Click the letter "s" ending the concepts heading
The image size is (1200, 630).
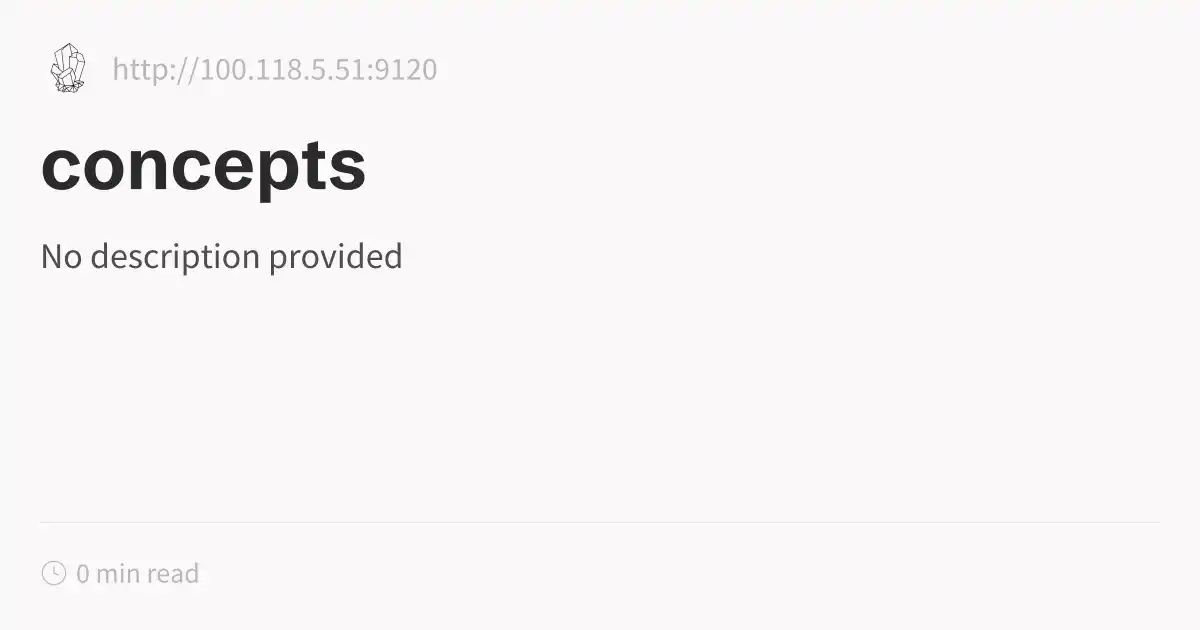tap(348, 167)
